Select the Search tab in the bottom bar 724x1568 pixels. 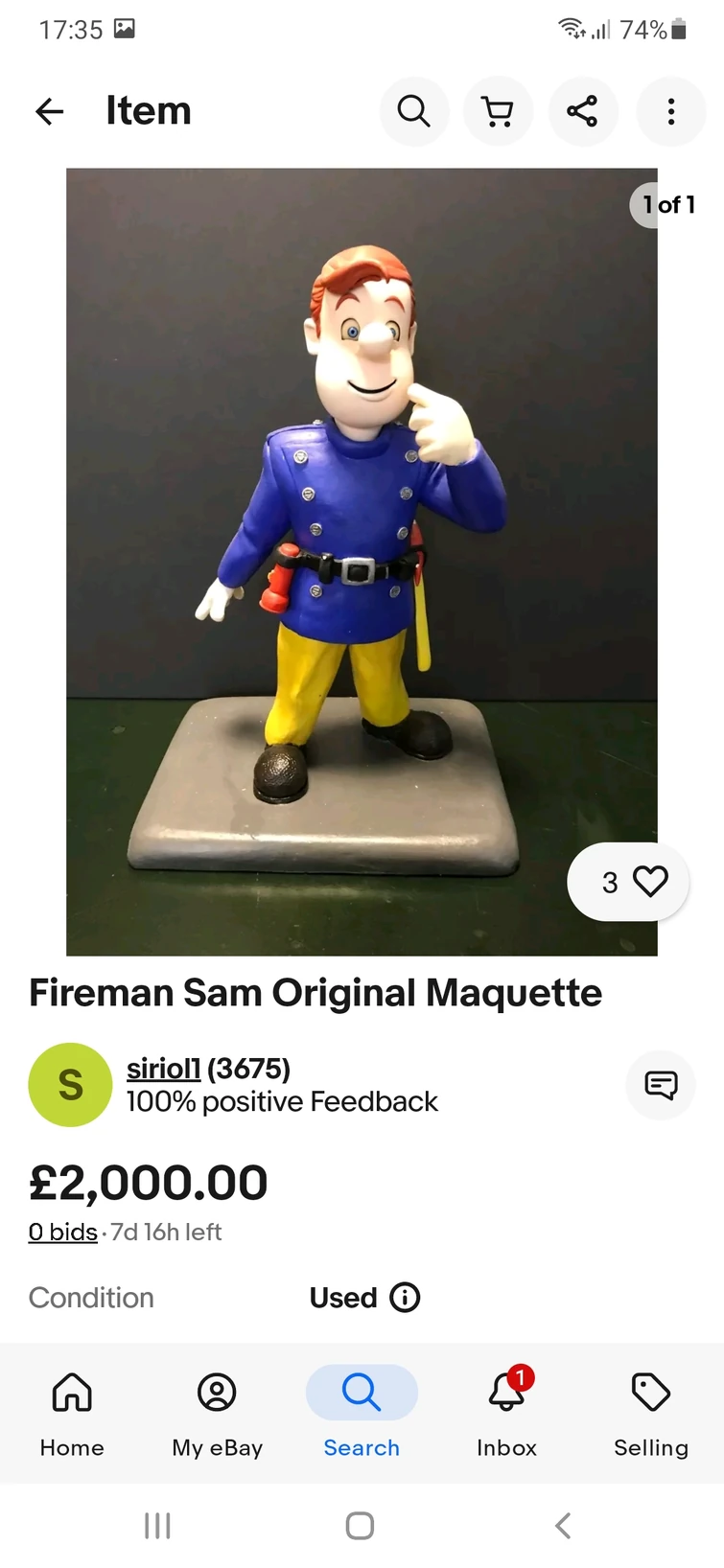[x=362, y=1414]
